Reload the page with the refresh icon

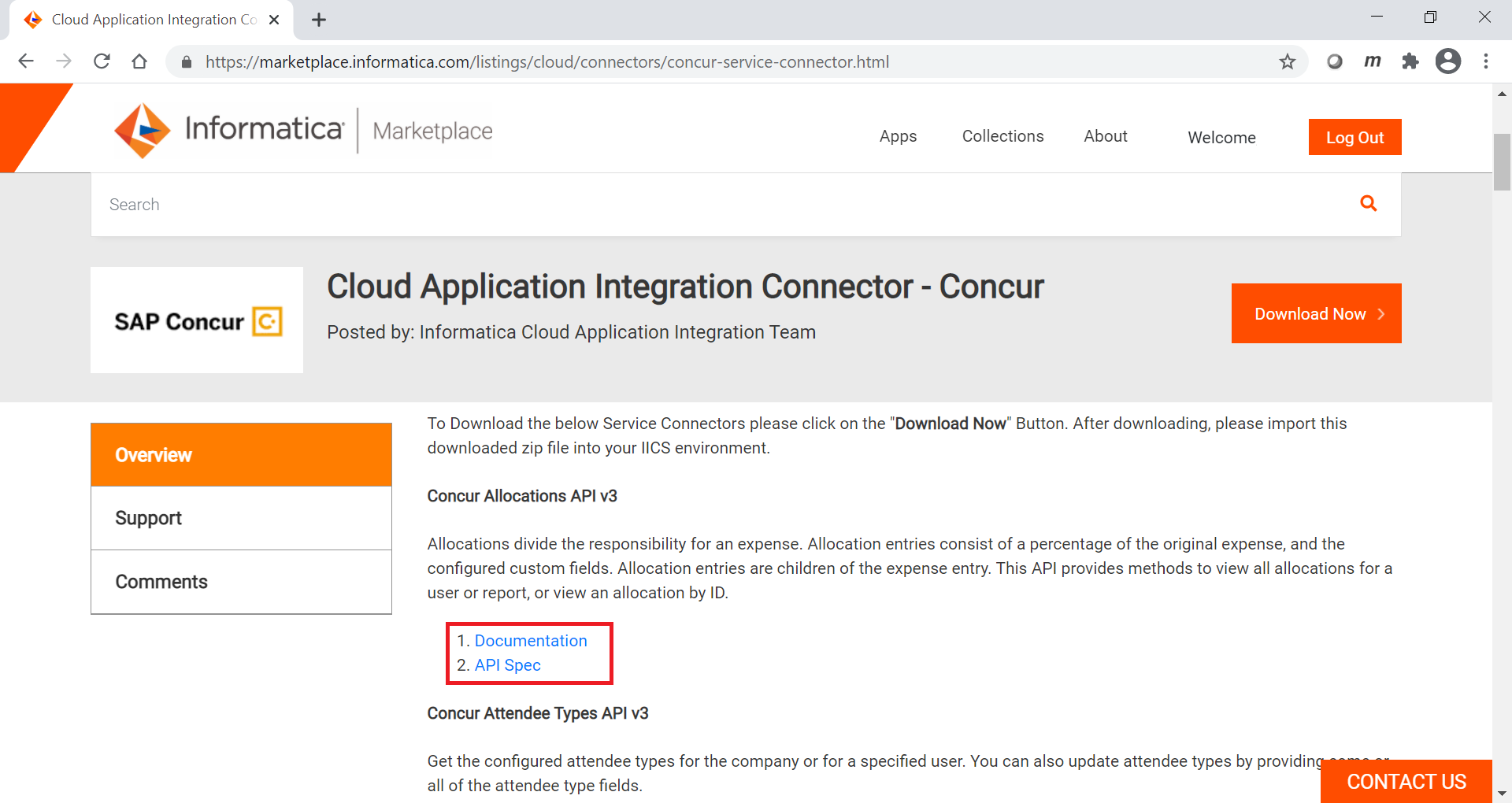click(102, 61)
